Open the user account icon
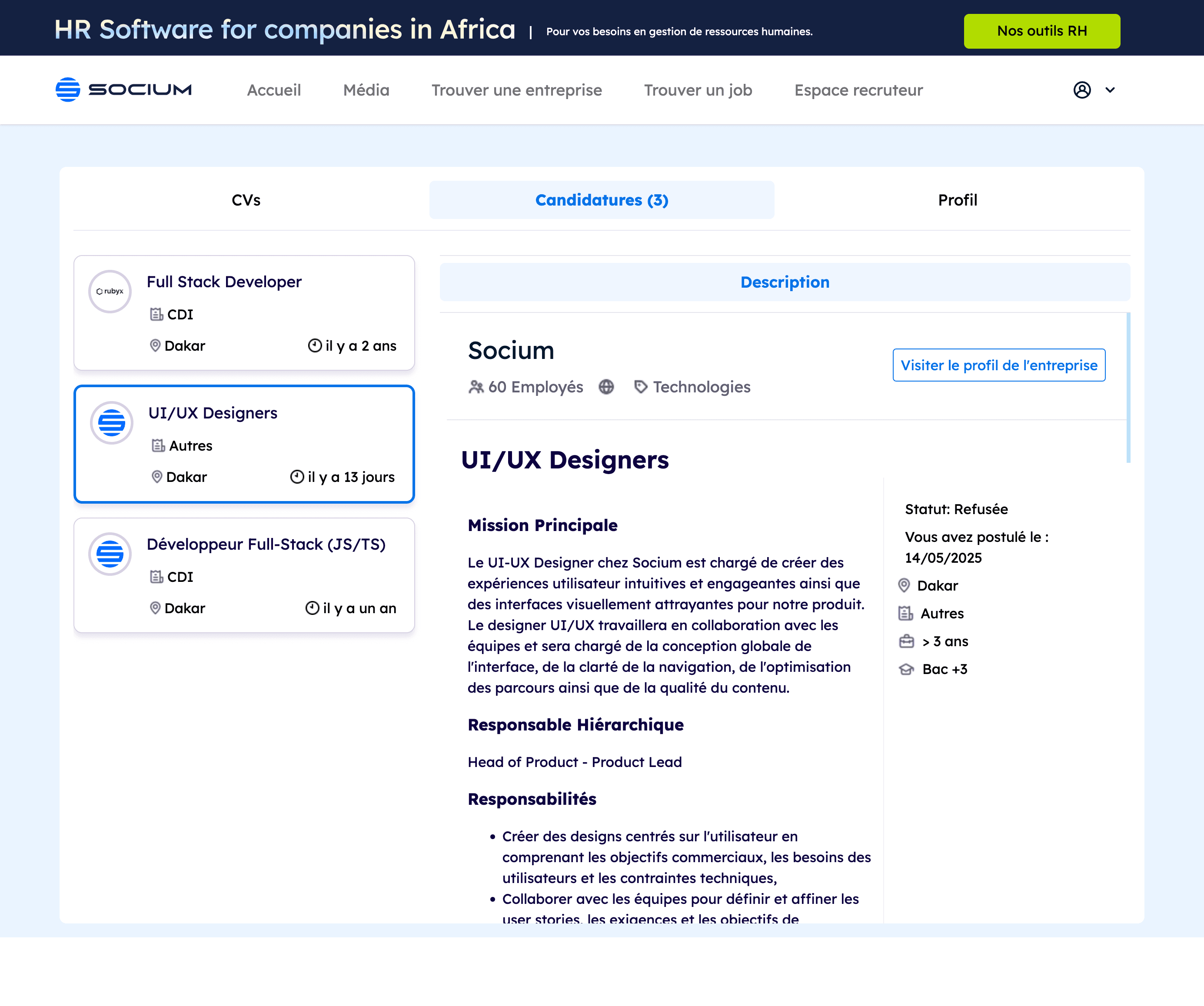 pyautogui.click(x=1081, y=90)
